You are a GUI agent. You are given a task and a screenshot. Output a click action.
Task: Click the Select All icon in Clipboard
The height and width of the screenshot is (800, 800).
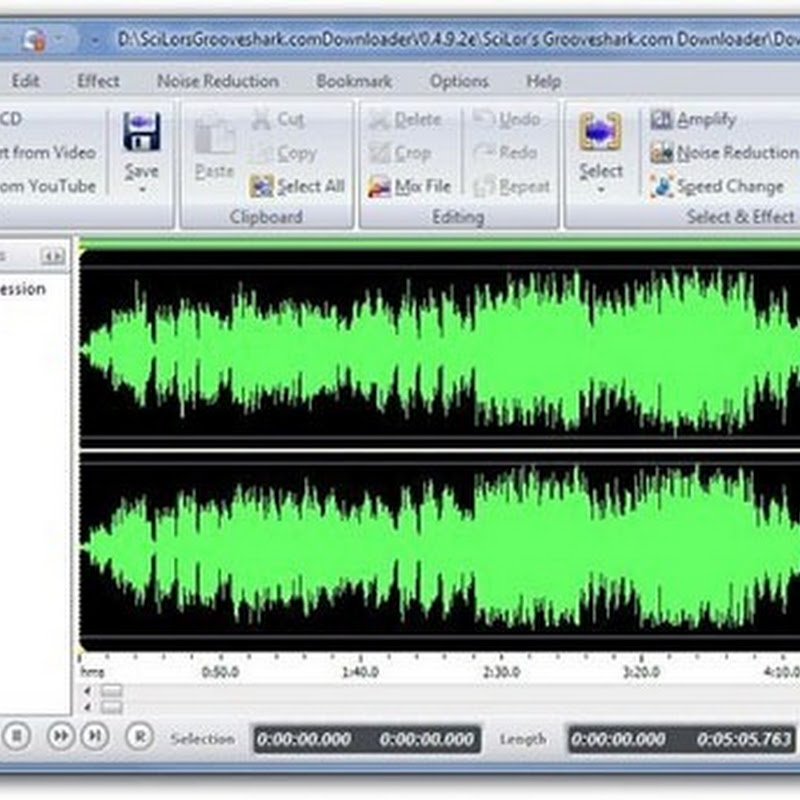pyautogui.click(x=262, y=186)
